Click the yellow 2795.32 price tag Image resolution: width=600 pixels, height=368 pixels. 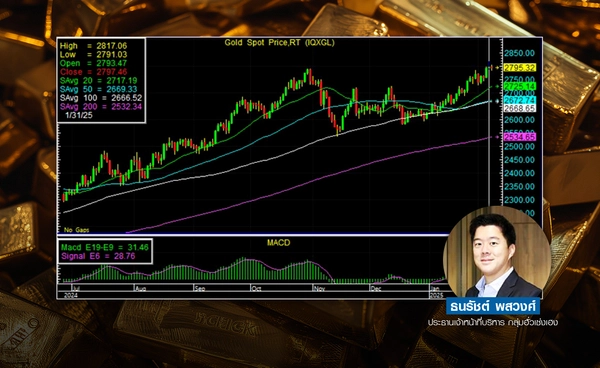(520, 68)
